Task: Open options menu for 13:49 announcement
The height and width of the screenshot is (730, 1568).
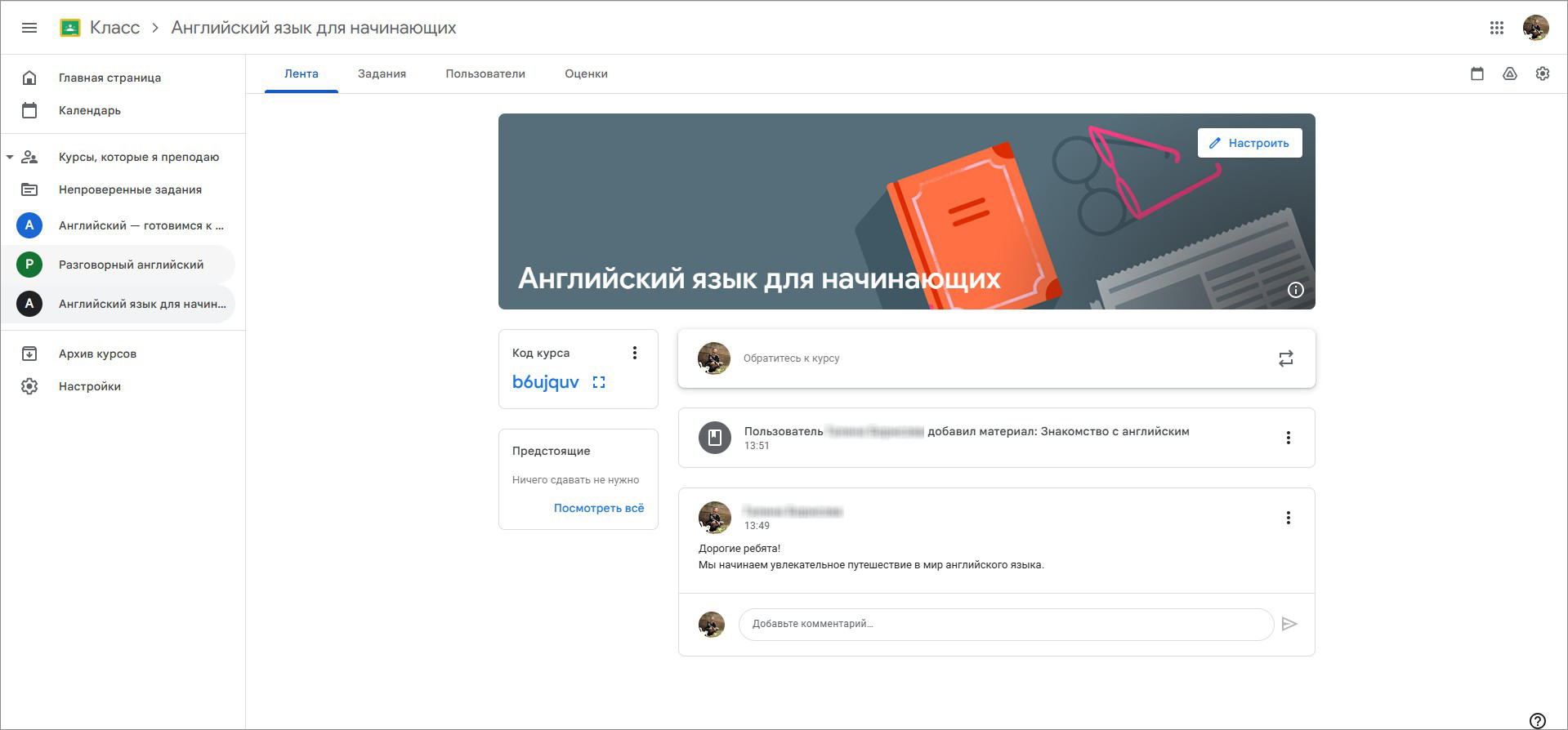Action: point(1289,518)
